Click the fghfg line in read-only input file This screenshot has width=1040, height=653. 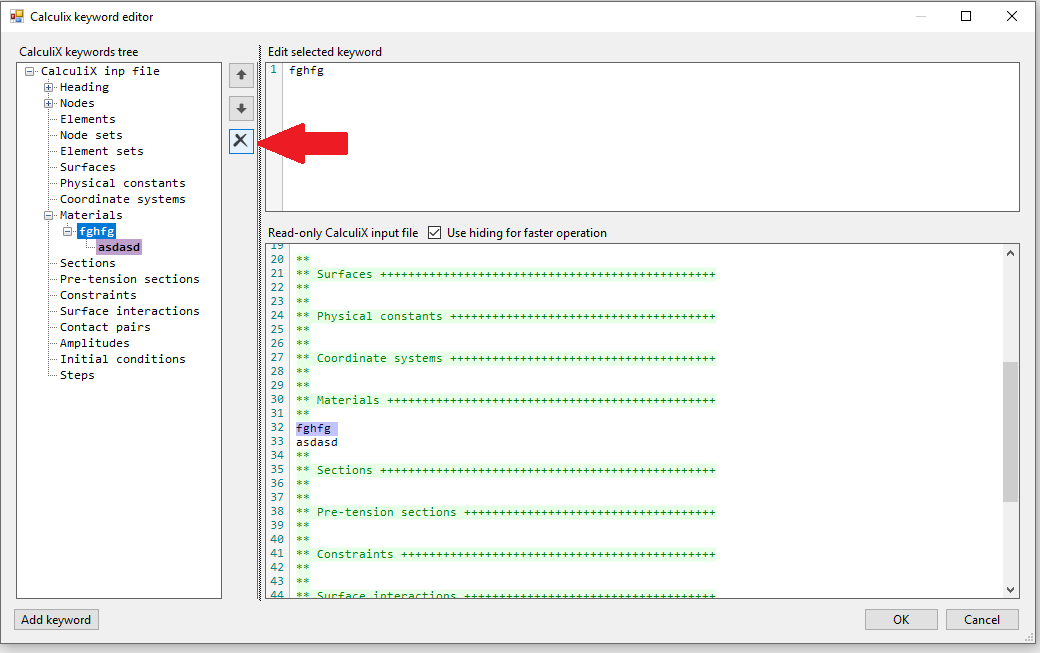(x=313, y=428)
